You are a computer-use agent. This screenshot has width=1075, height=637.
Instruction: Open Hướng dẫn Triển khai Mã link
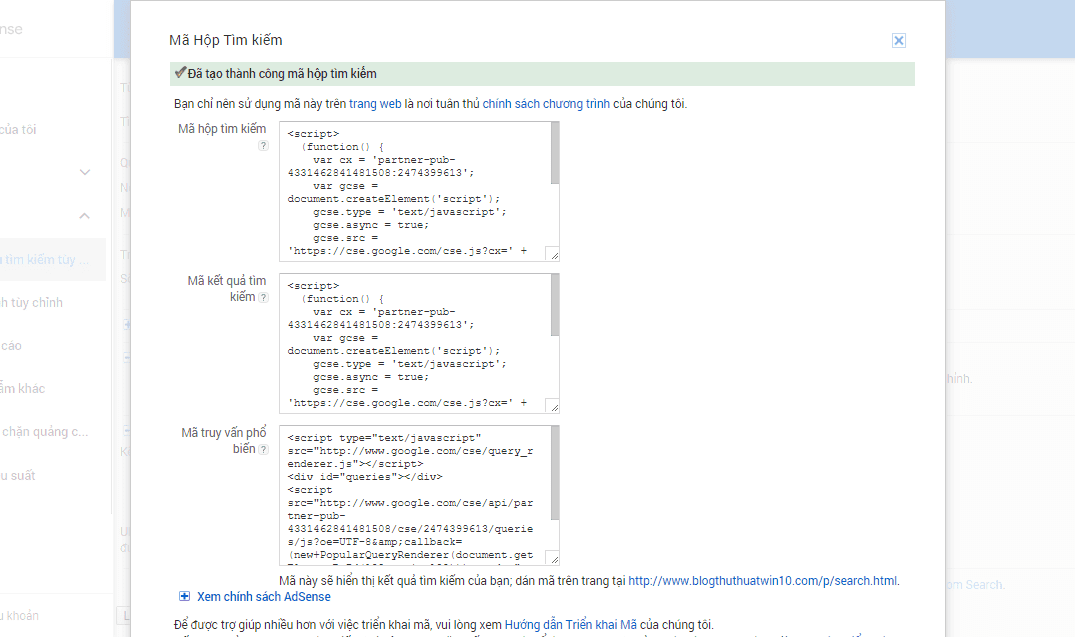(x=570, y=625)
